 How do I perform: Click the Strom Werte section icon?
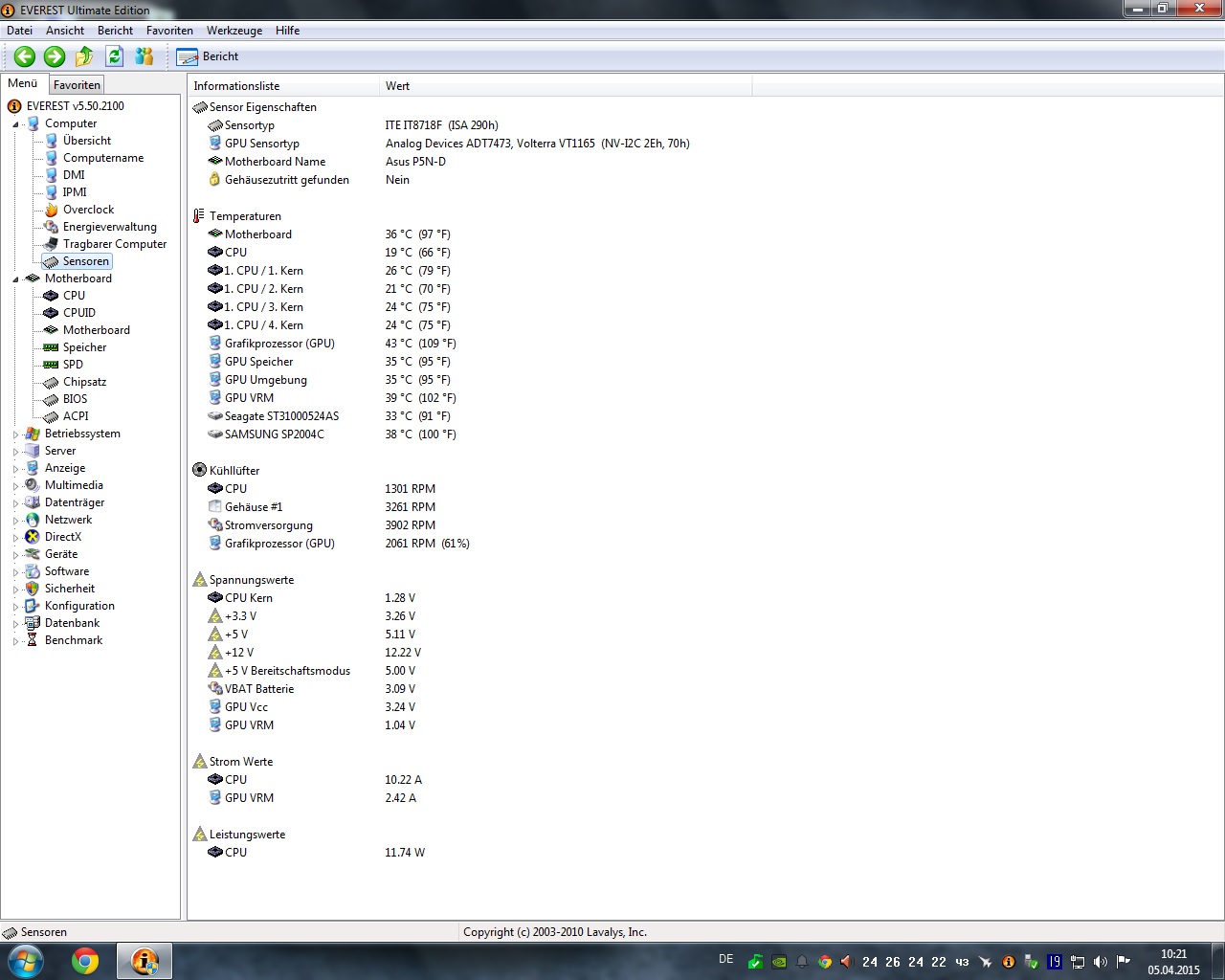[x=200, y=762]
